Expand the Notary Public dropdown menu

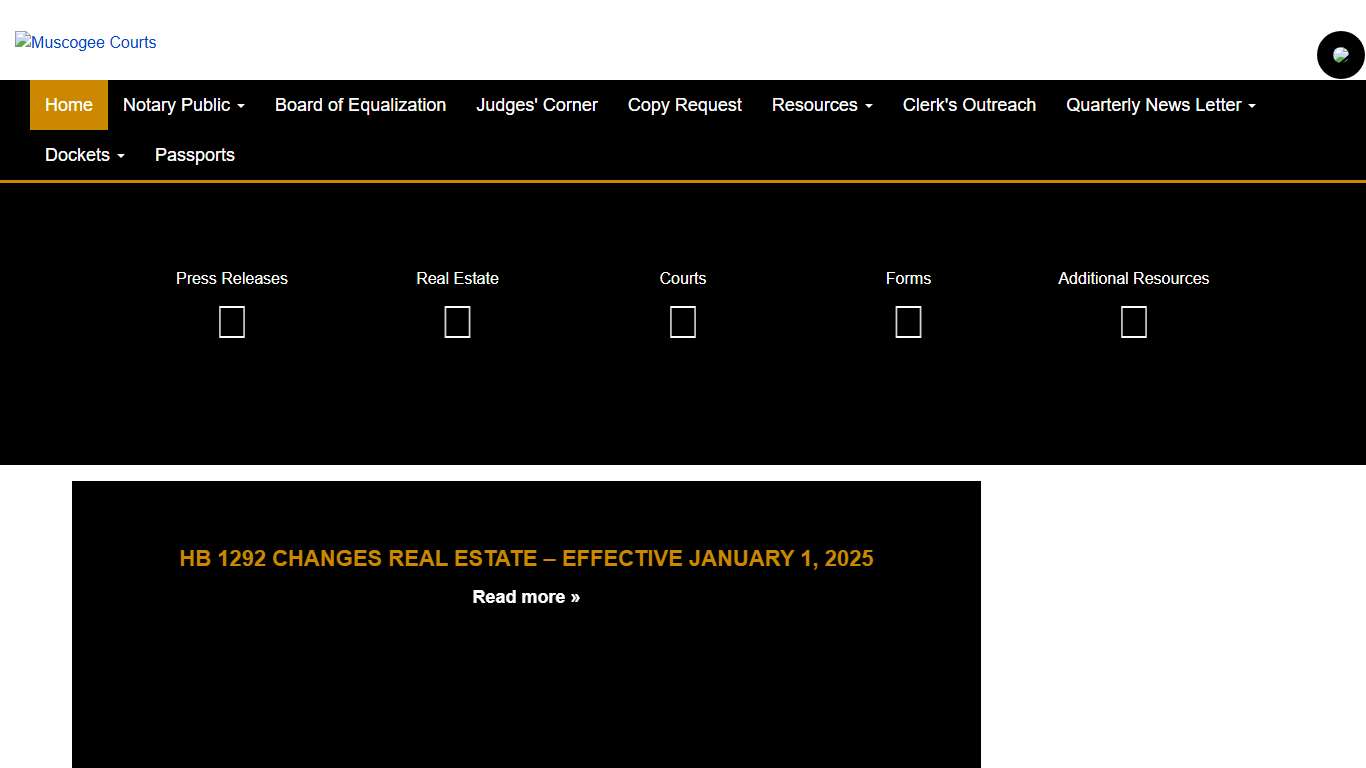click(x=183, y=105)
